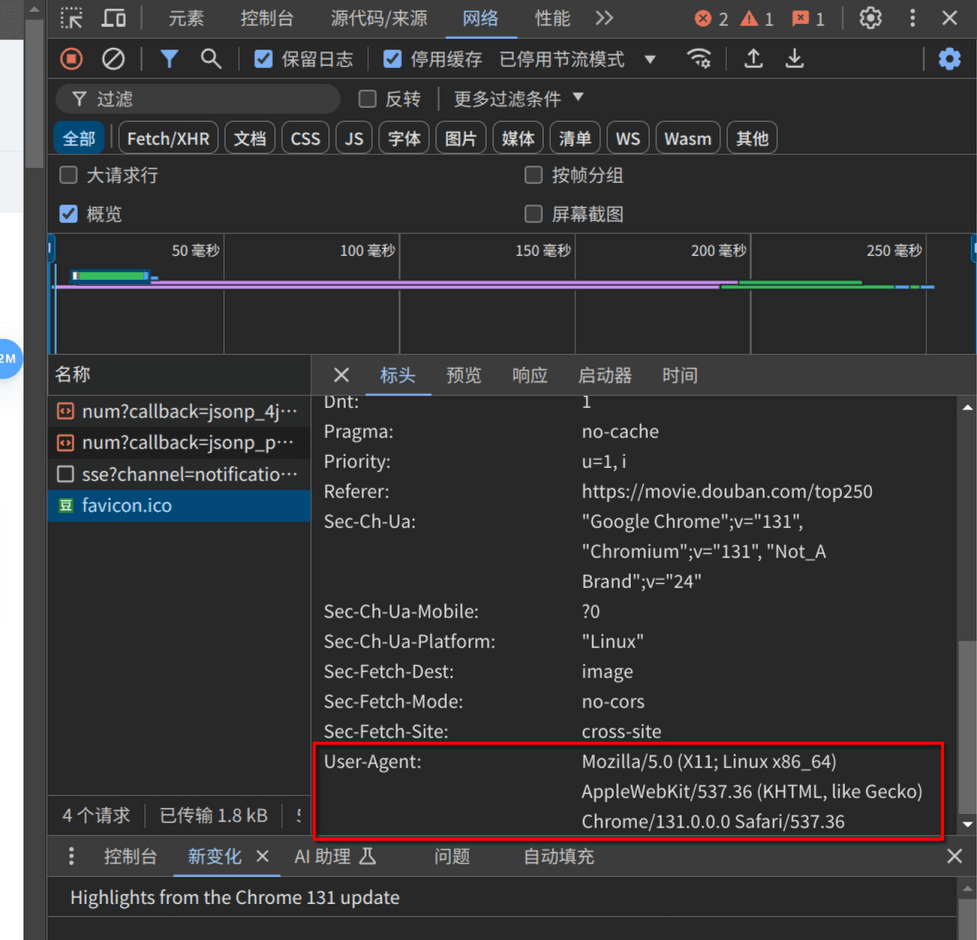This screenshot has width=977, height=940.
Task: Clear the network log
Action: 114,59
